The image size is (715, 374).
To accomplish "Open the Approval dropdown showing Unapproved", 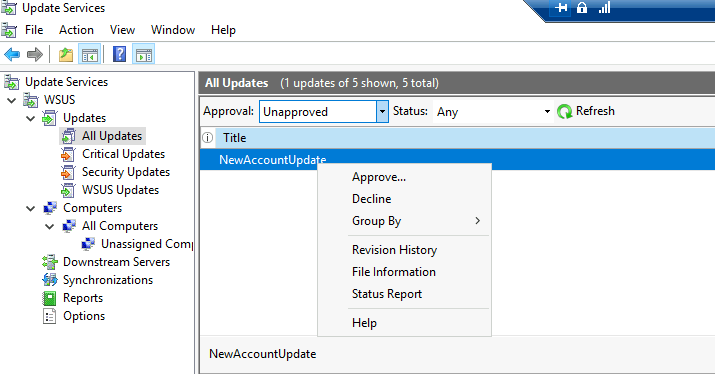I will [x=324, y=112].
